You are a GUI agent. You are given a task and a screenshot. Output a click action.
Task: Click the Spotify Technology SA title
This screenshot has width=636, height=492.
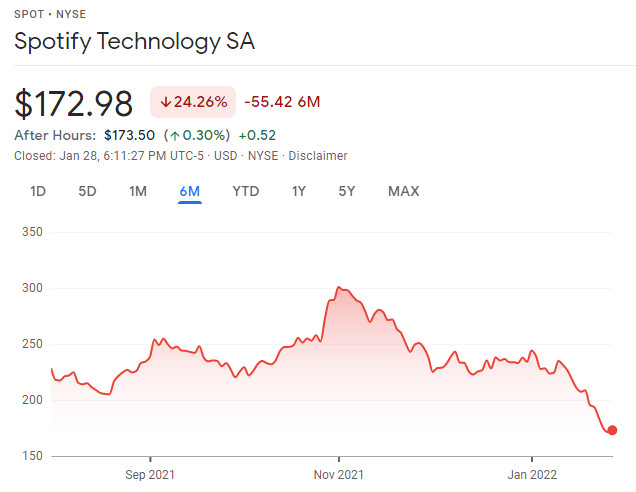(134, 42)
